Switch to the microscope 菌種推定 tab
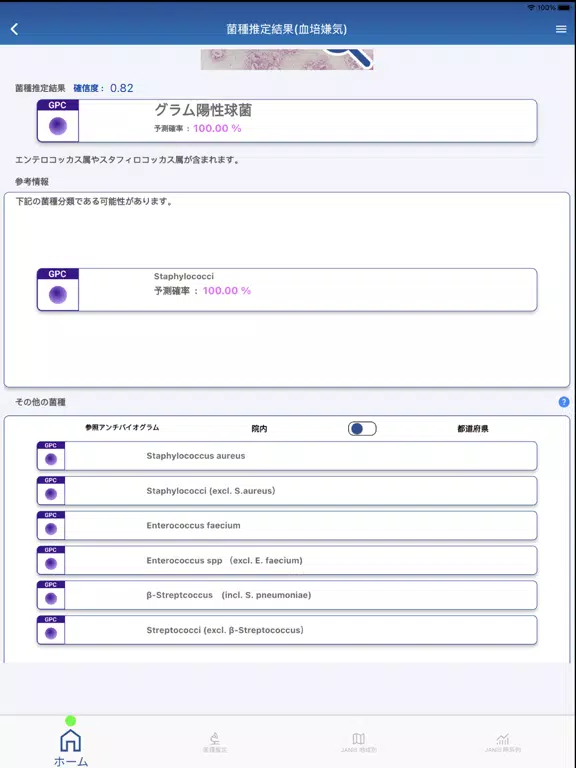576x768 pixels. coord(215,743)
